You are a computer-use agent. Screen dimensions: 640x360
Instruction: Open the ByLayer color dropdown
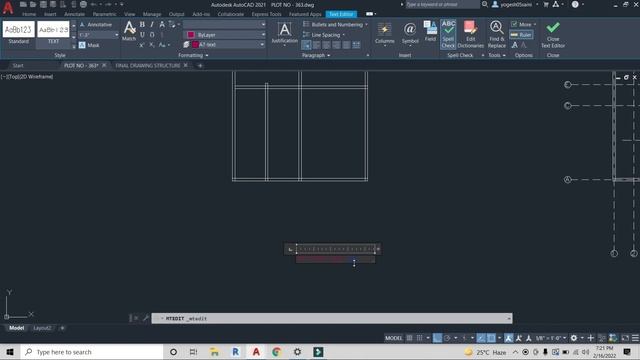point(263,35)
